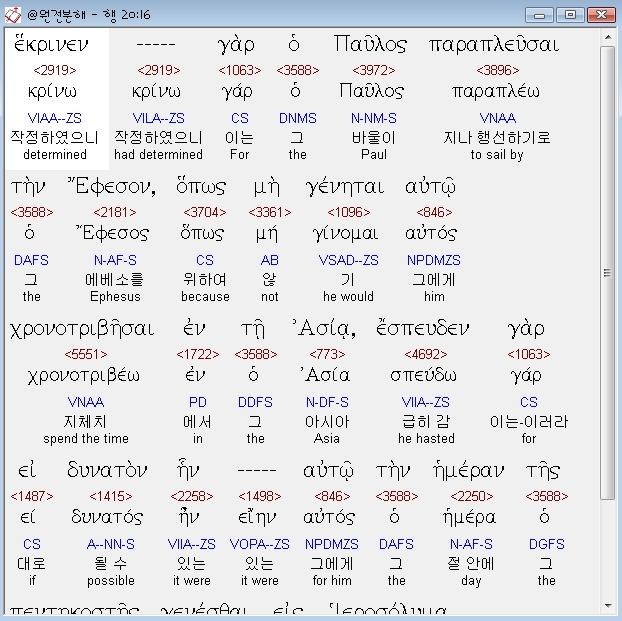Click the parsing code A--NN-S
The width and height of the screenshot is (622, 621).
pyautogui.click(x=111, y=544)
